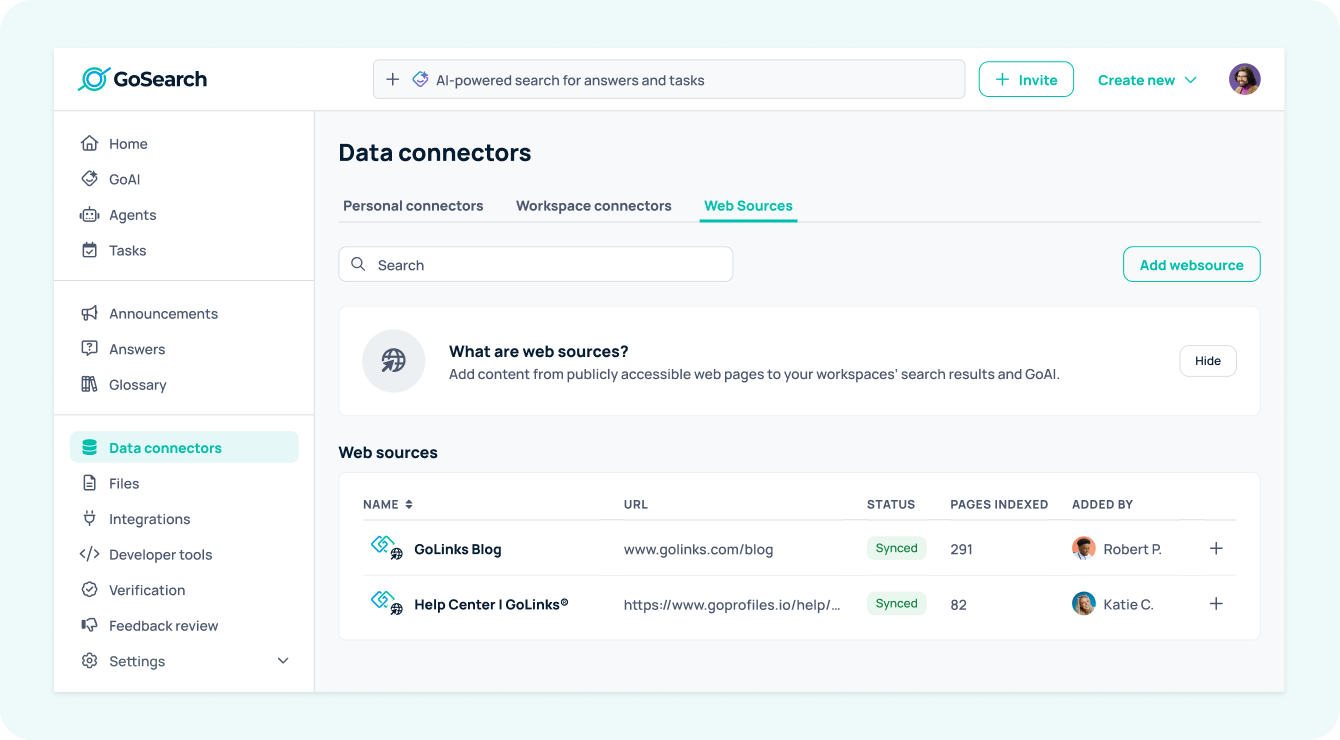Click the What are web sources? heading
Screen dimensions: 1340x740
coord(539,351)
